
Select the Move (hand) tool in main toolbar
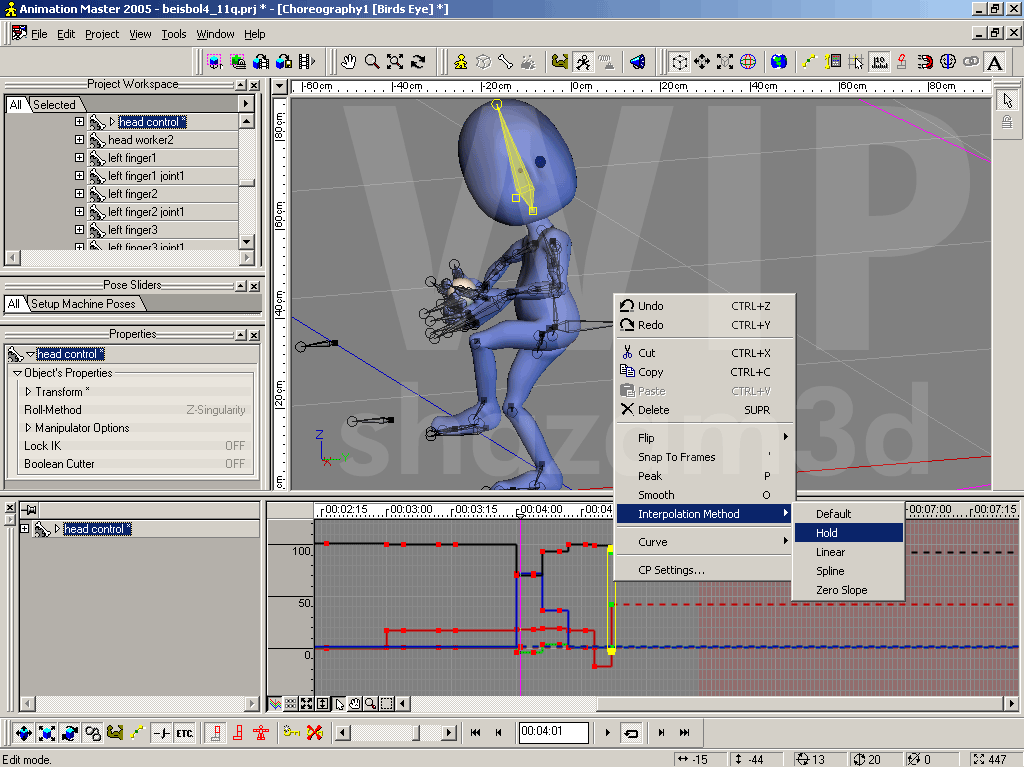tap(349, 62)
